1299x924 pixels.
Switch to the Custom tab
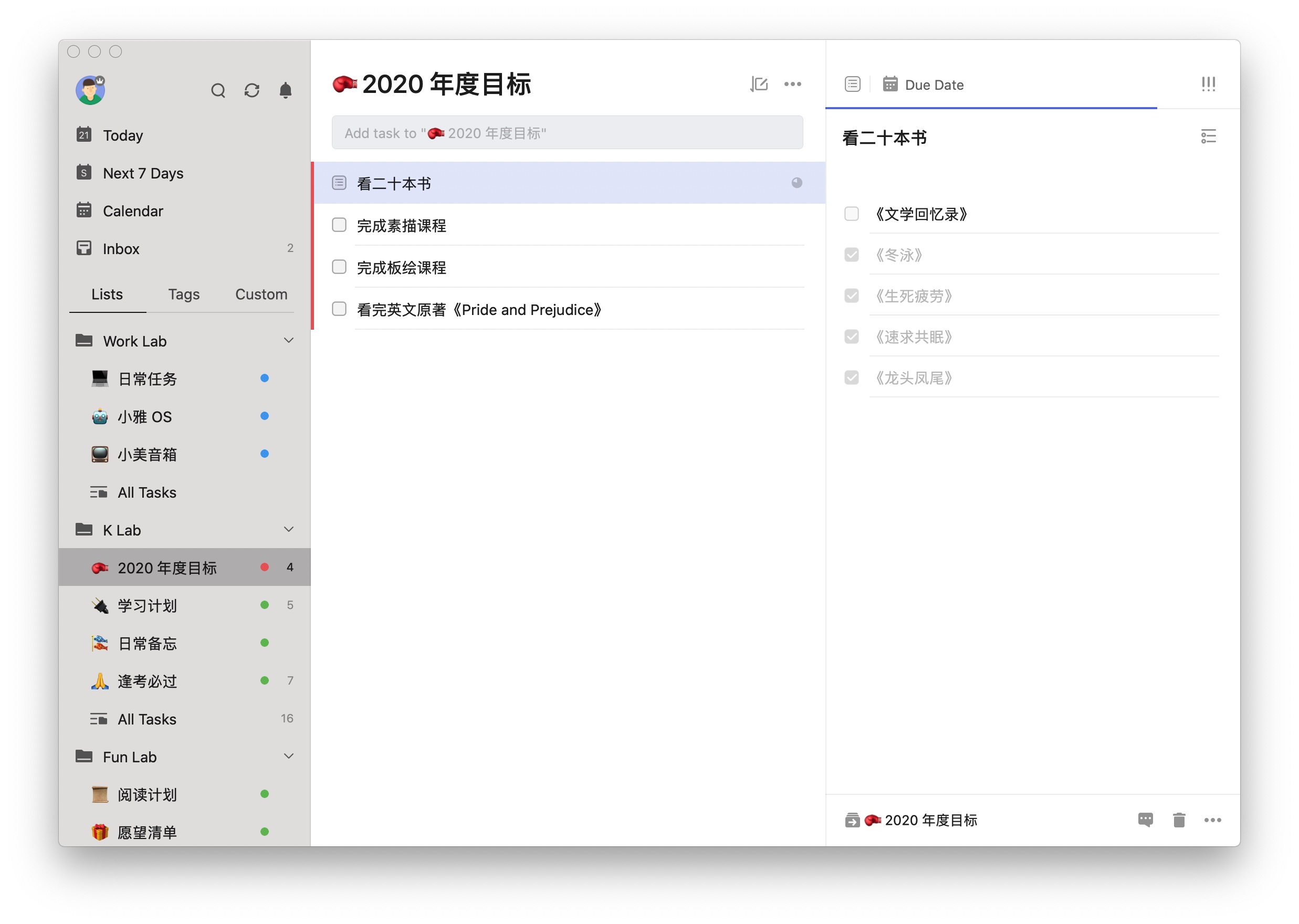261,294
